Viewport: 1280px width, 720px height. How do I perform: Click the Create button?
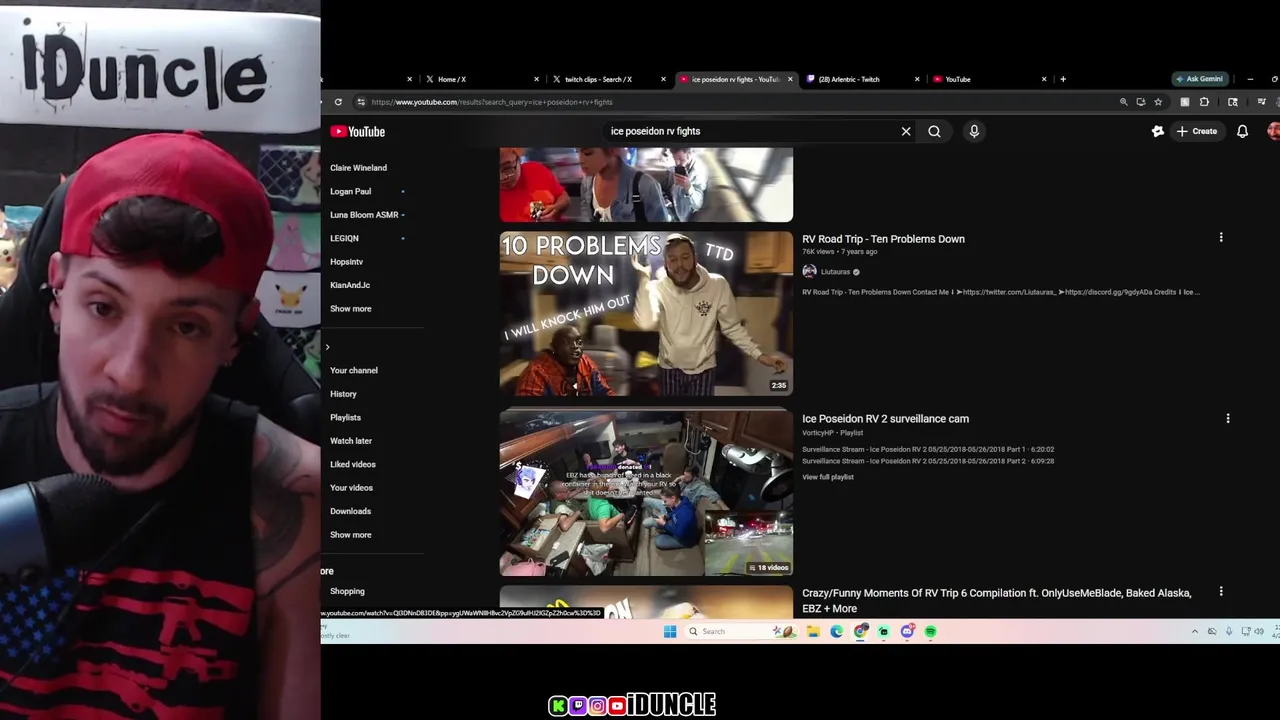coord(1197,131)
